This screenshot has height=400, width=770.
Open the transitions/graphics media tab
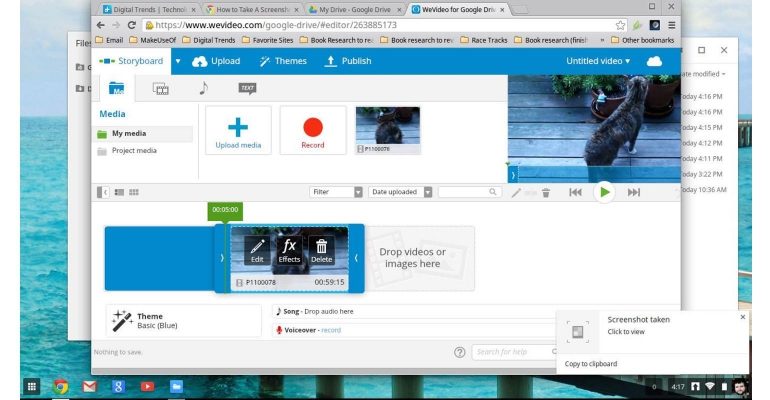pyautogui.click(x=160, y=88)
